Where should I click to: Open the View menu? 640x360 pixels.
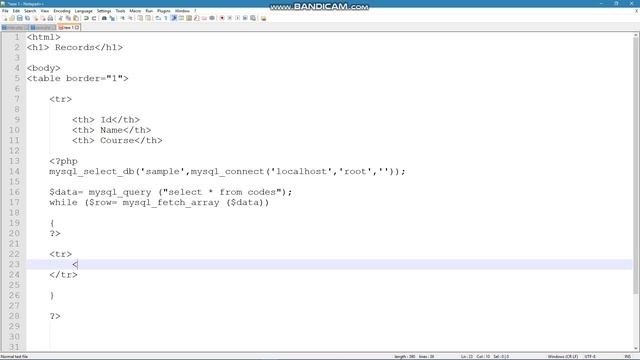pos(45,11)
